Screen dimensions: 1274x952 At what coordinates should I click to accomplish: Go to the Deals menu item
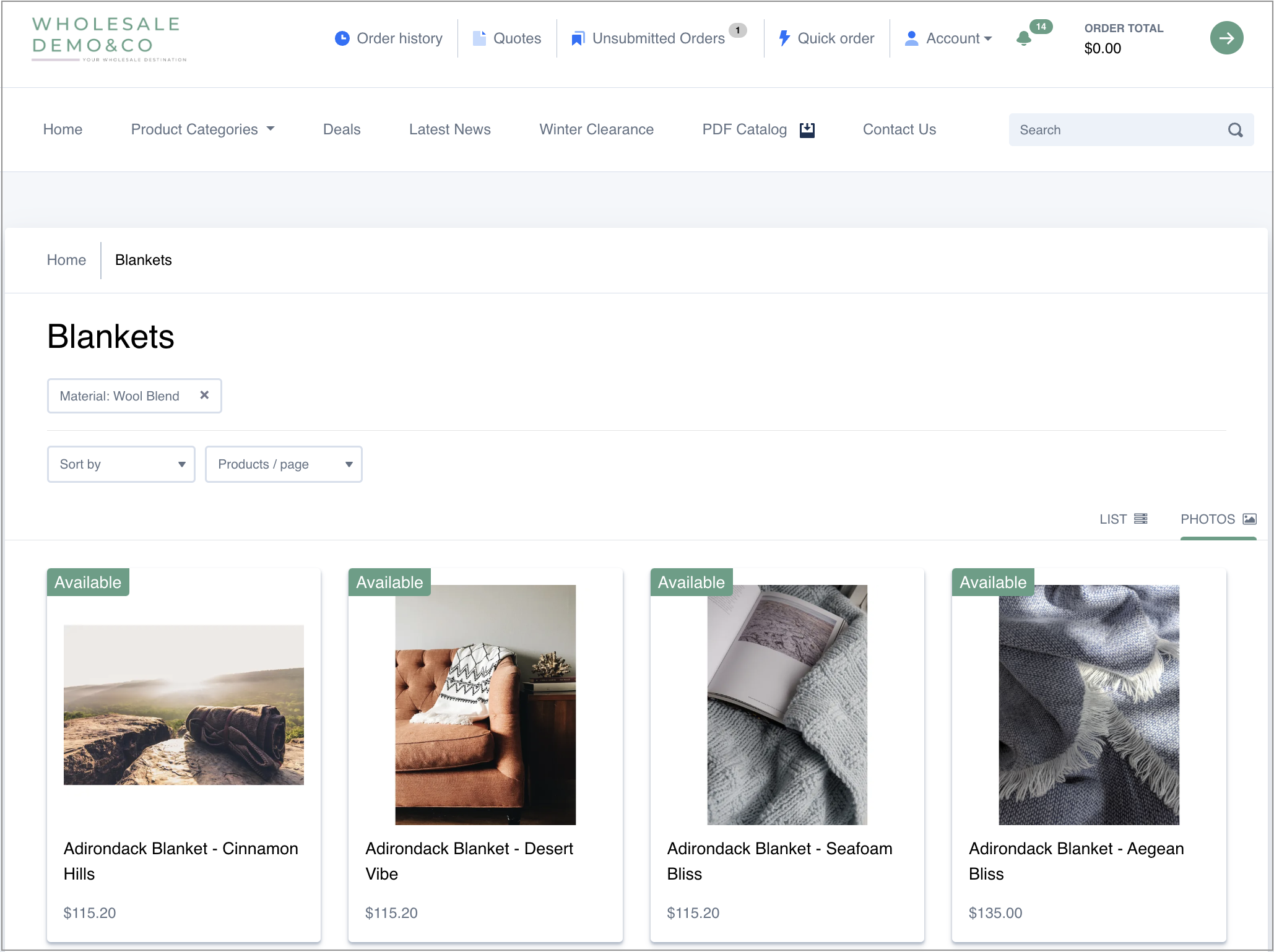point(341,129)
